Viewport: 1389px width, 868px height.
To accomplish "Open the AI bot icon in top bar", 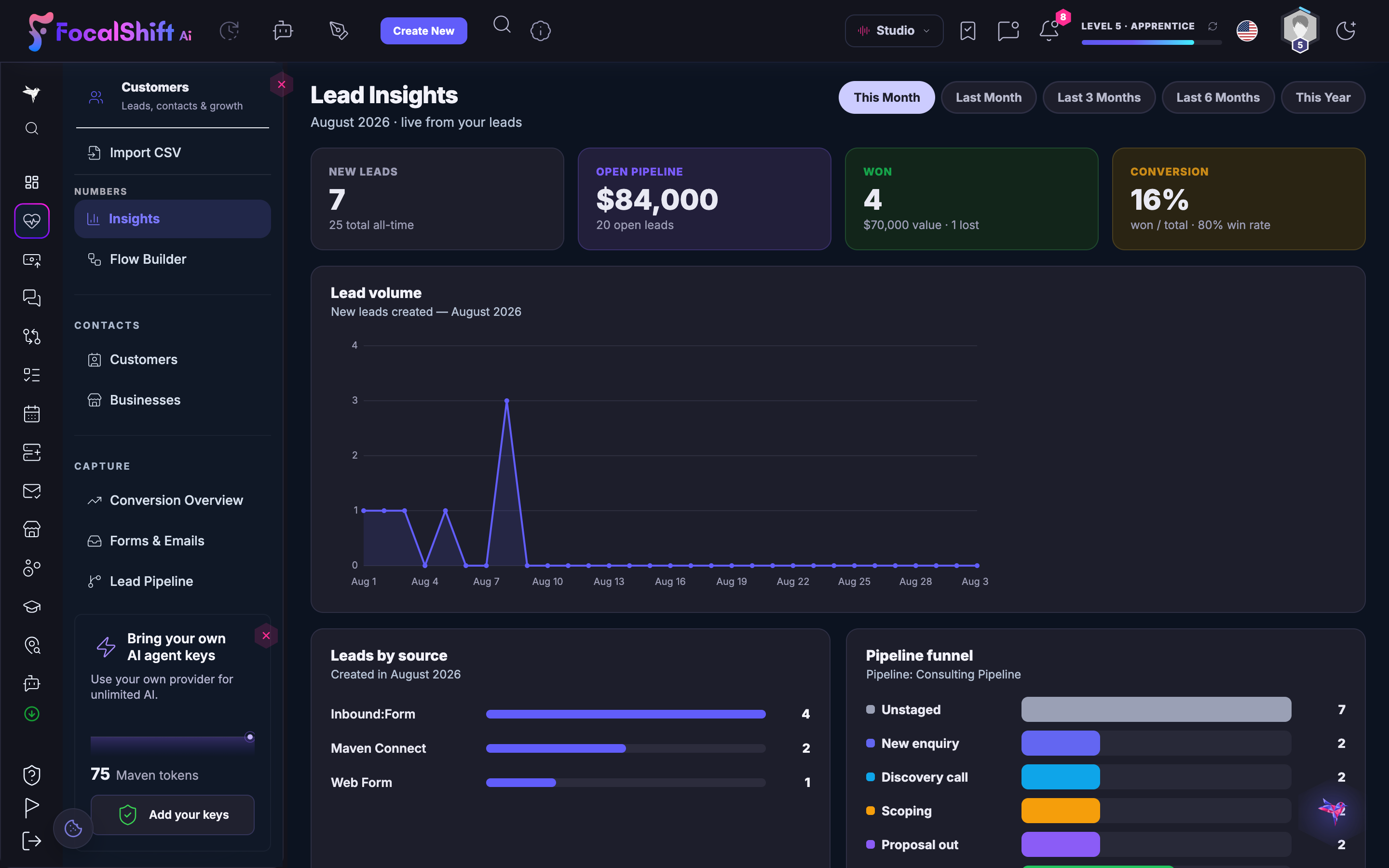I will click(x=283, y=30).
